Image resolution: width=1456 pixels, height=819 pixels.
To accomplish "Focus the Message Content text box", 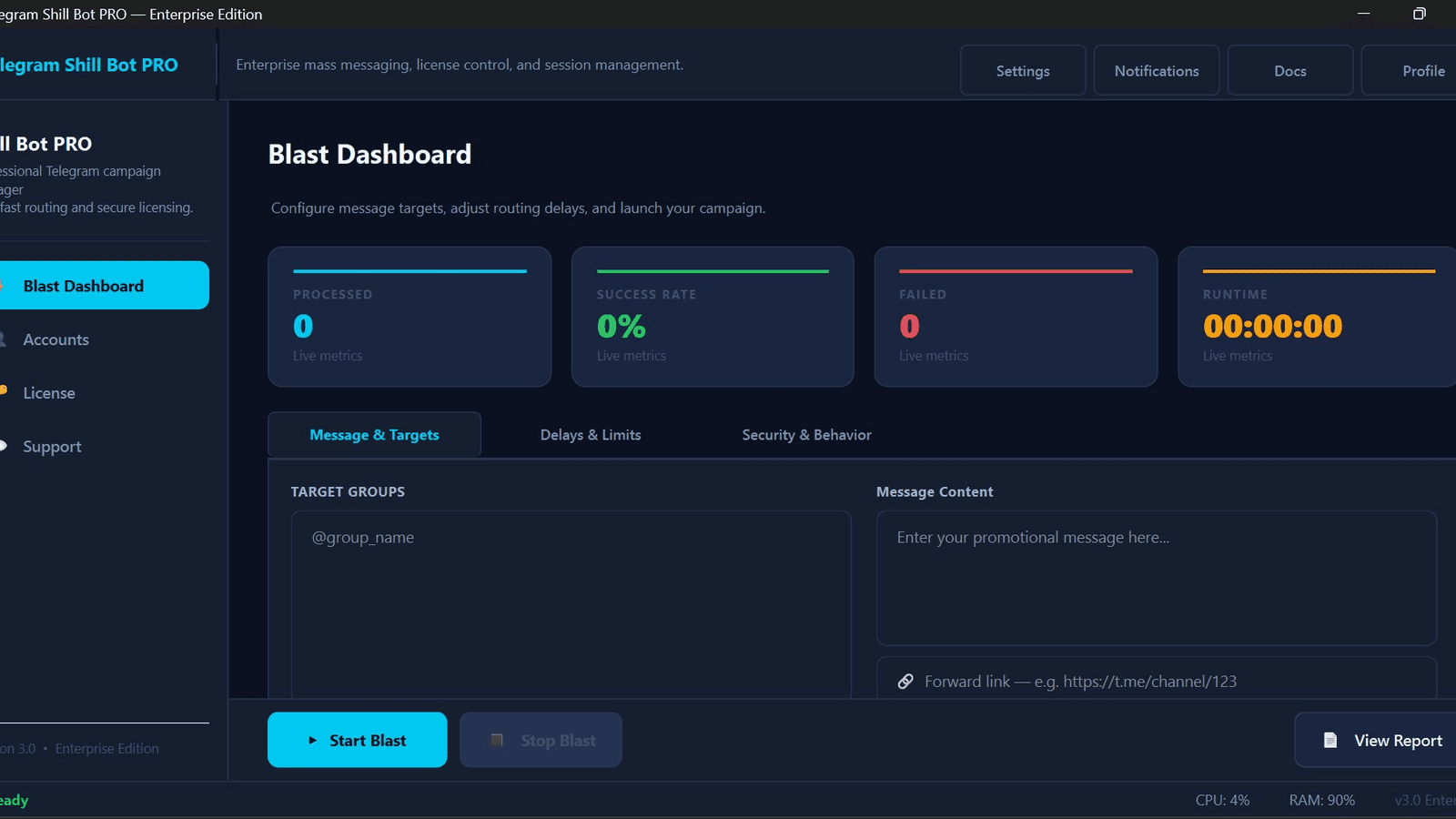I will [x=1156, y=578].
